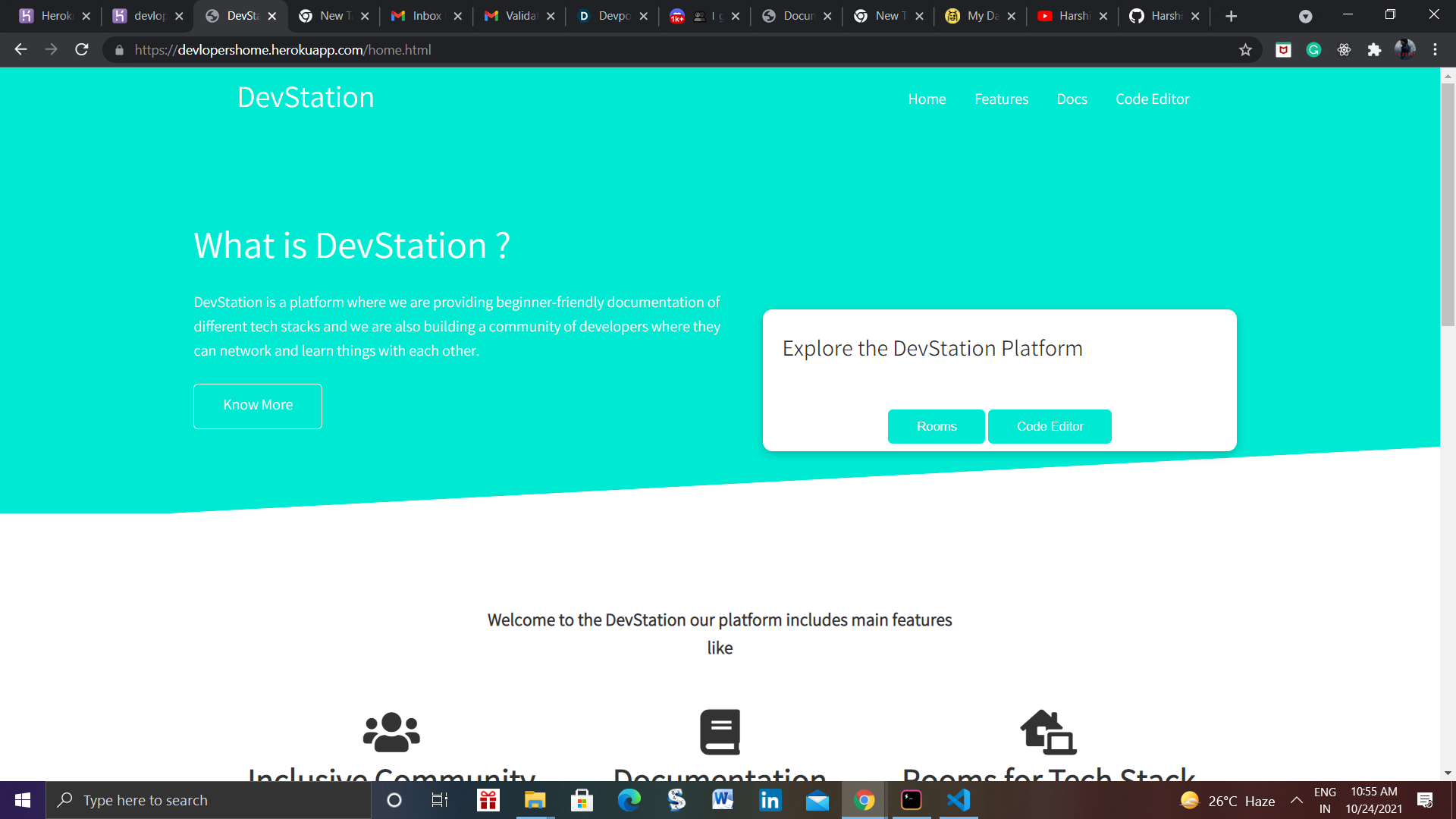Open the Features nav link
1456x819 pixels.
pyautogui.click(x=1001, y=99)
